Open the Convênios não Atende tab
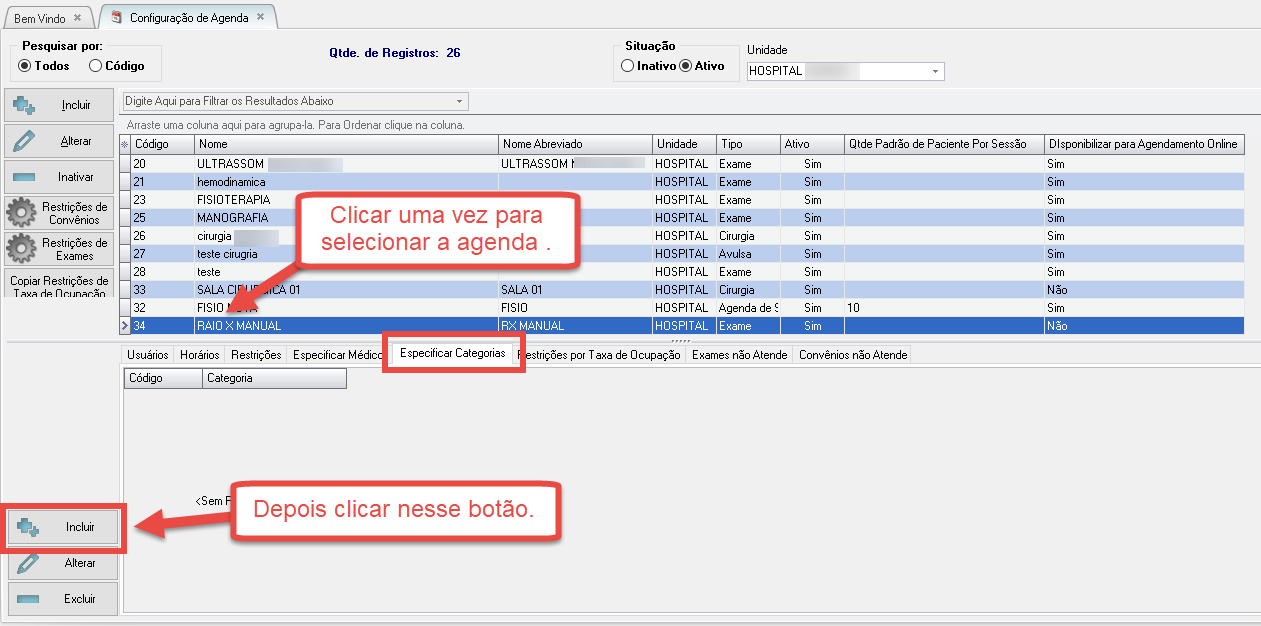This screenshot has height=626, width=1261. [852, 355]
